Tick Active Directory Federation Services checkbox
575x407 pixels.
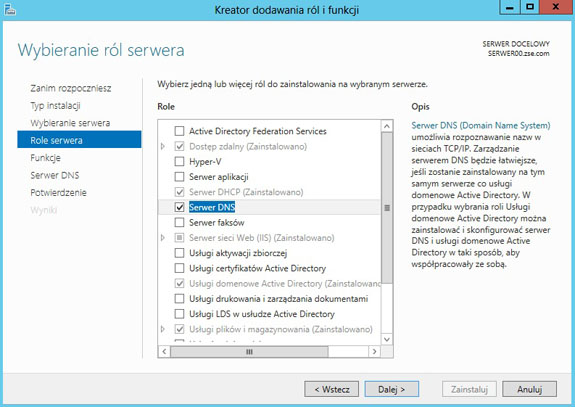179,131
